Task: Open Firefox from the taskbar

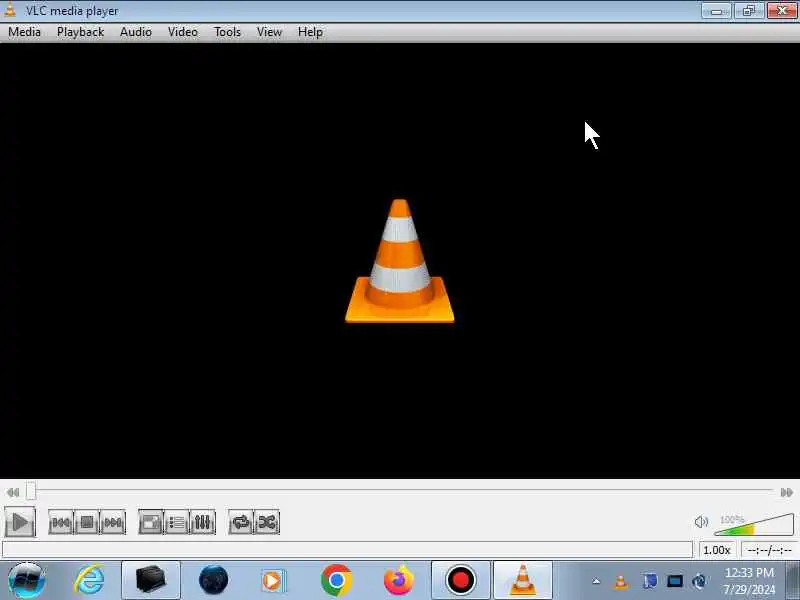Action: point(398,580)
